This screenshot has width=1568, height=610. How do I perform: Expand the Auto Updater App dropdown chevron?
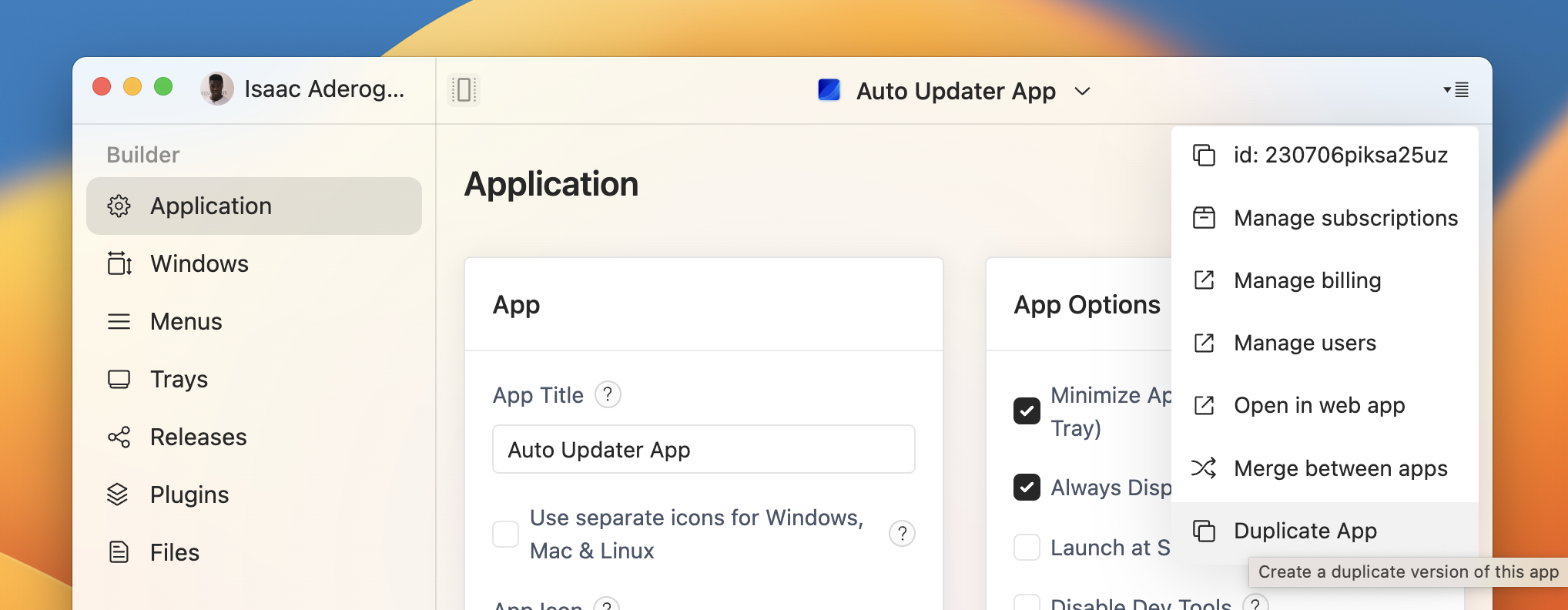[1082, 91]
